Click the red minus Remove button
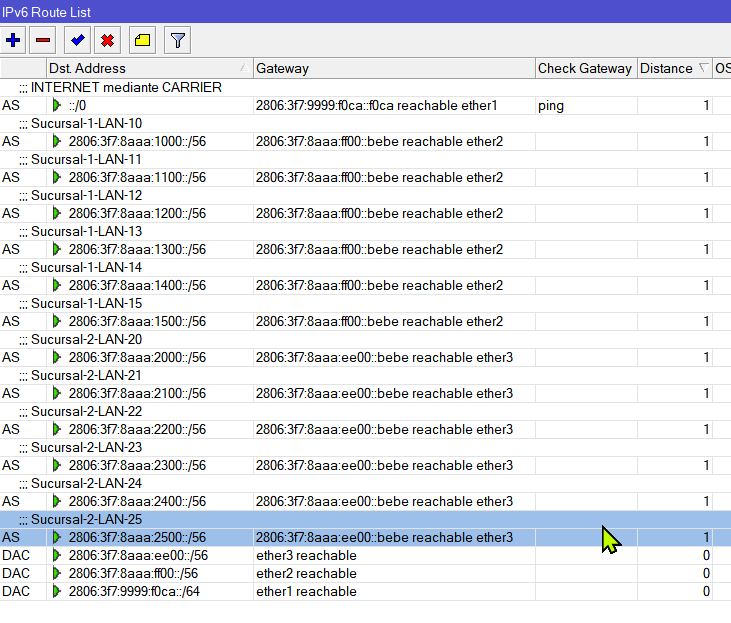This screenshot has height=623, width=731. [x=42, y=40]
